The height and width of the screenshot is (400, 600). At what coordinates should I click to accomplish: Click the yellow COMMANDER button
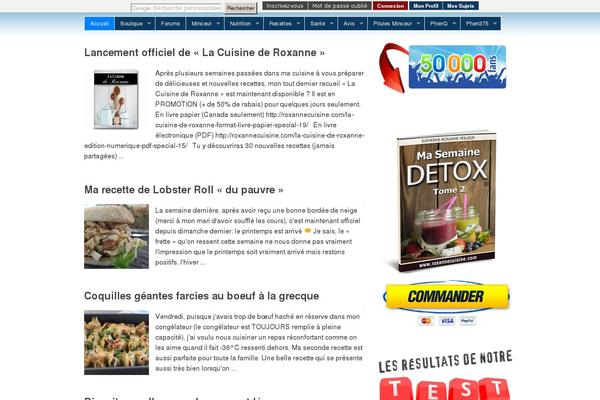(447, 296)
